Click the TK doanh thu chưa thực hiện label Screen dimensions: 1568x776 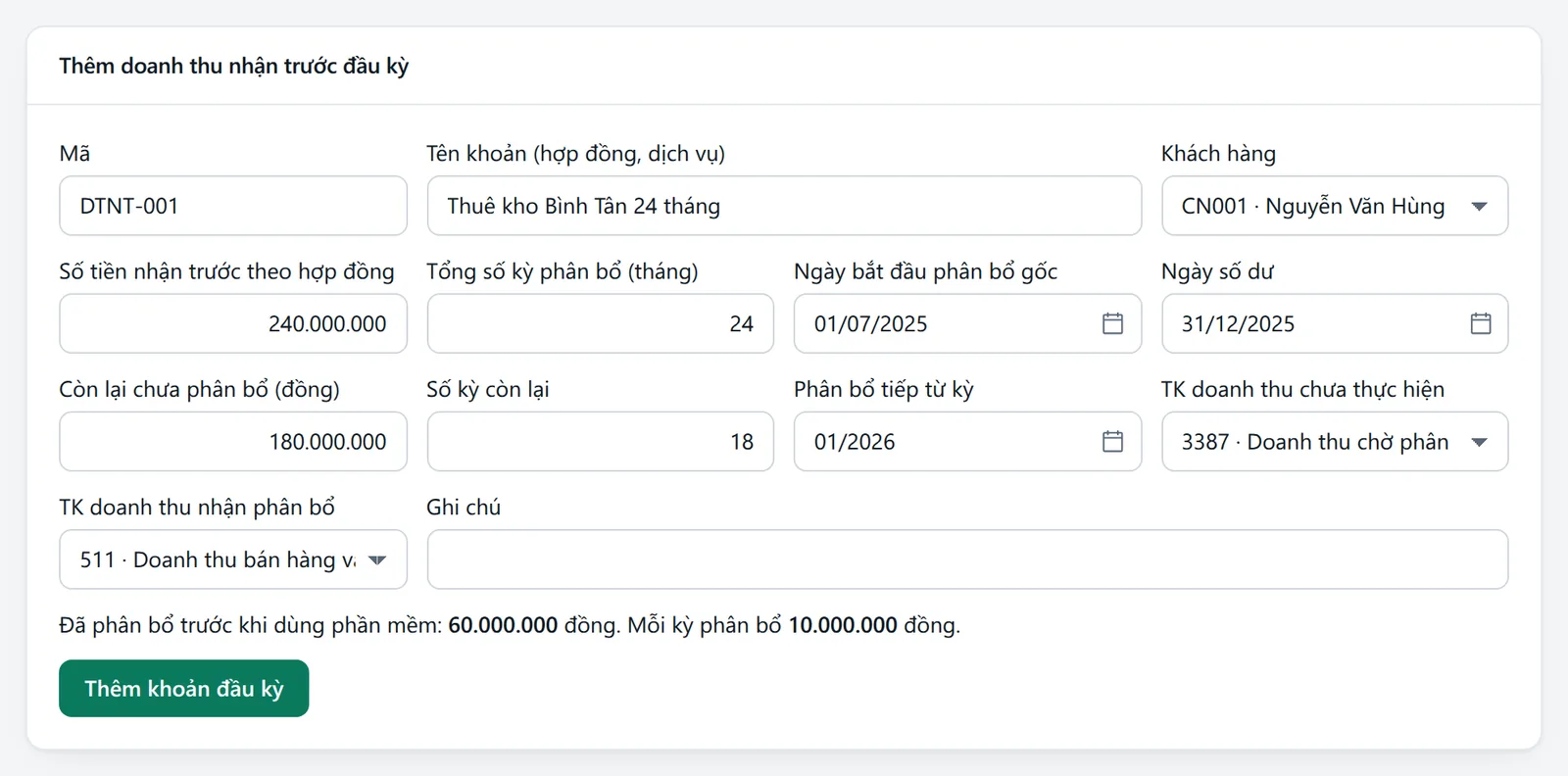click(x=1302, y=390)
